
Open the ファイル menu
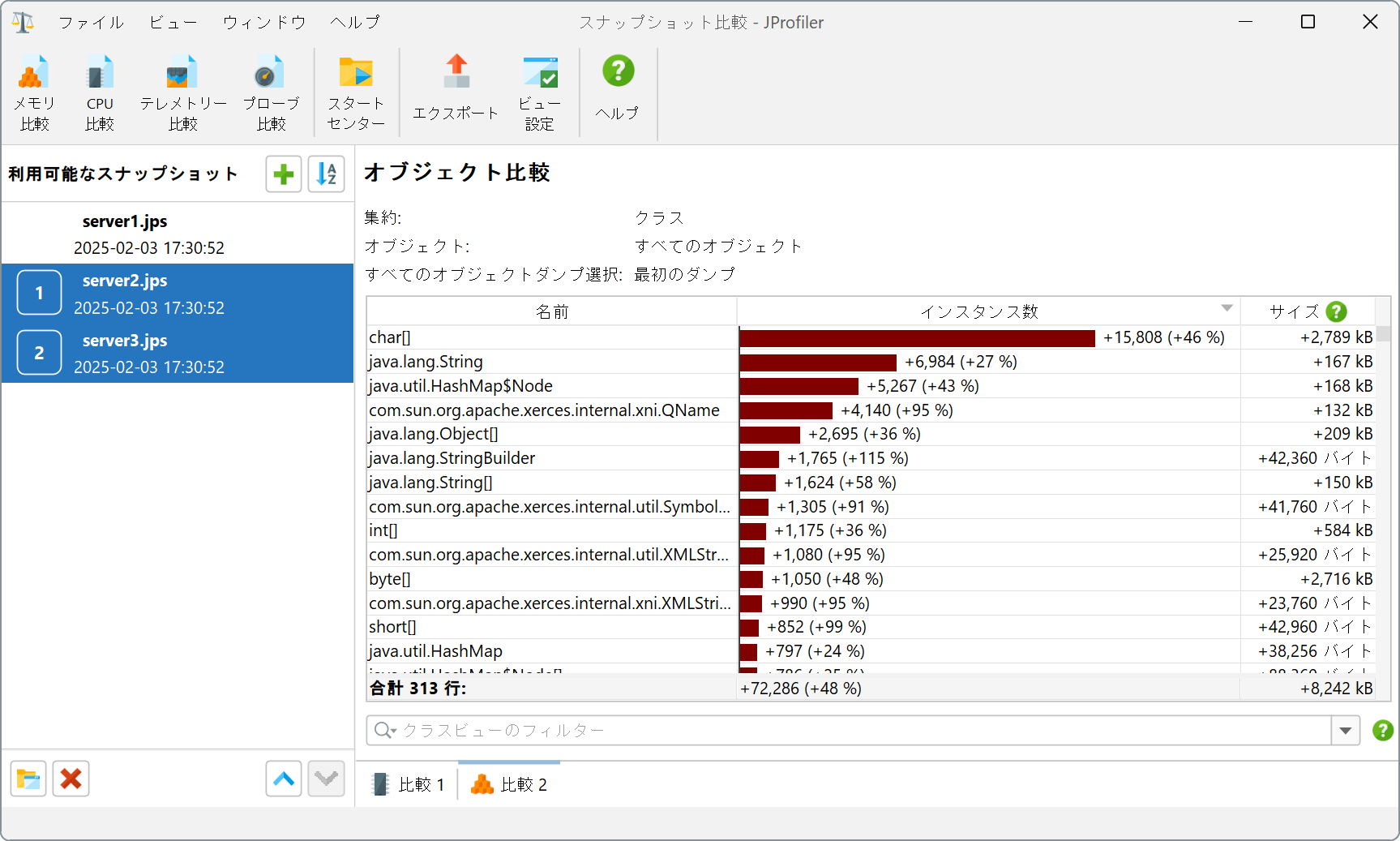91,23
